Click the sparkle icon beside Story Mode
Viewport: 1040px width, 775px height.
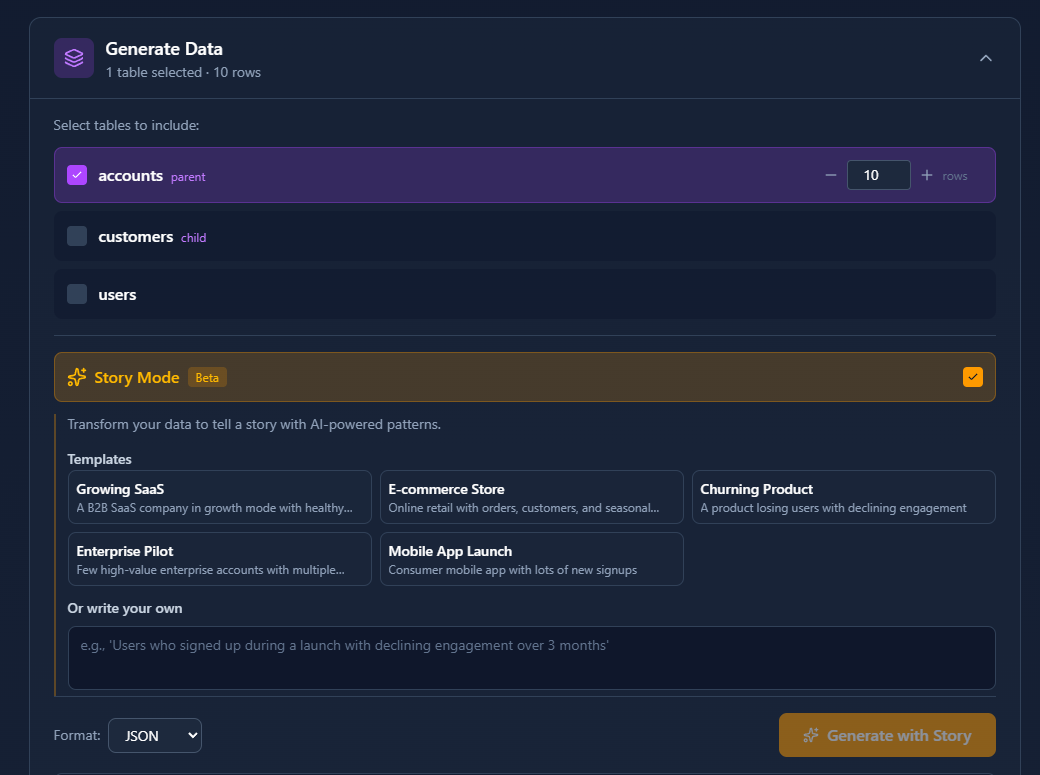[76, 377]
